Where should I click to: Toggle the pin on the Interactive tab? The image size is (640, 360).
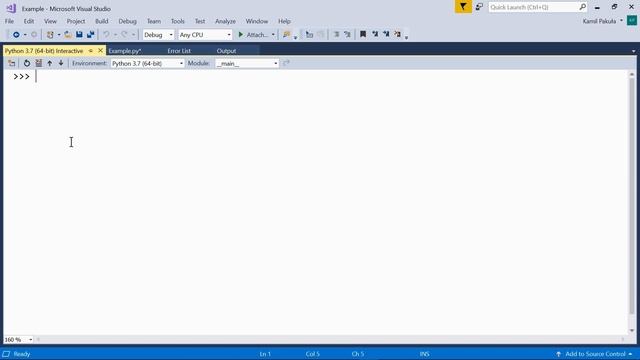click(x=91, y=51)
